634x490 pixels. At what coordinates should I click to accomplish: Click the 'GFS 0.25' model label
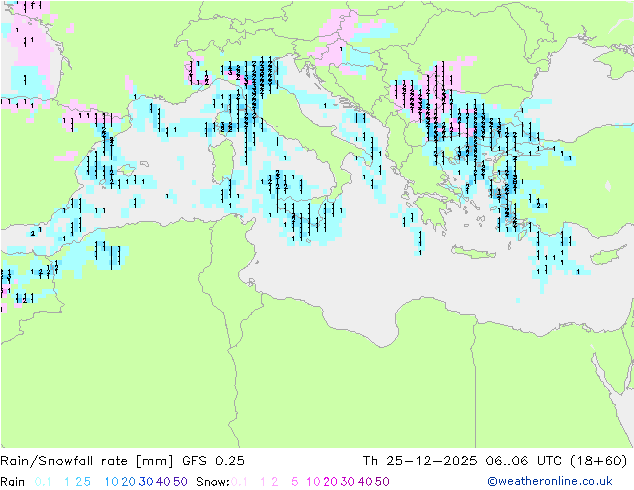[213, 461]
